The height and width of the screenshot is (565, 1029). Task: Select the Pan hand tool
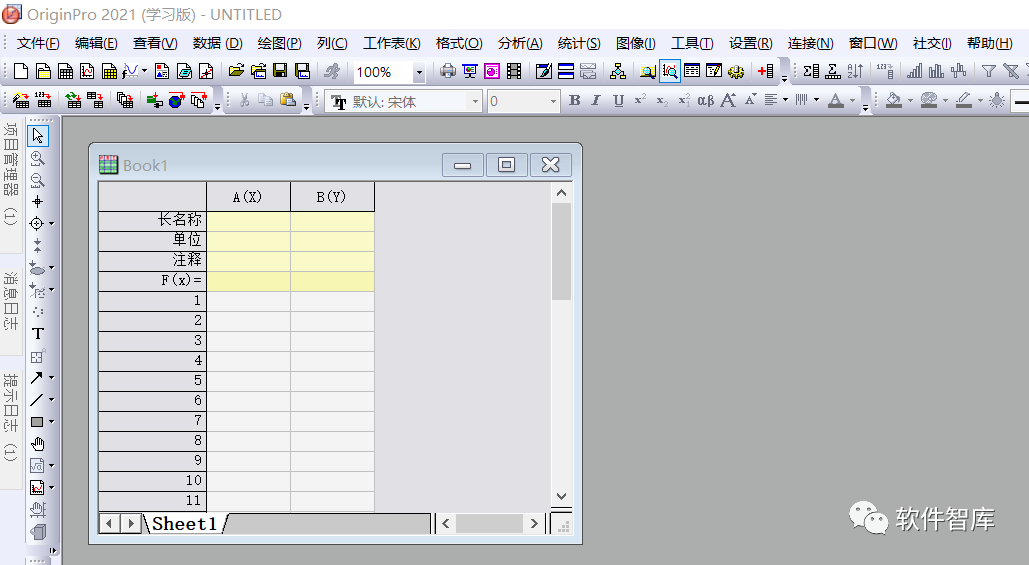[x=37, y=444]
